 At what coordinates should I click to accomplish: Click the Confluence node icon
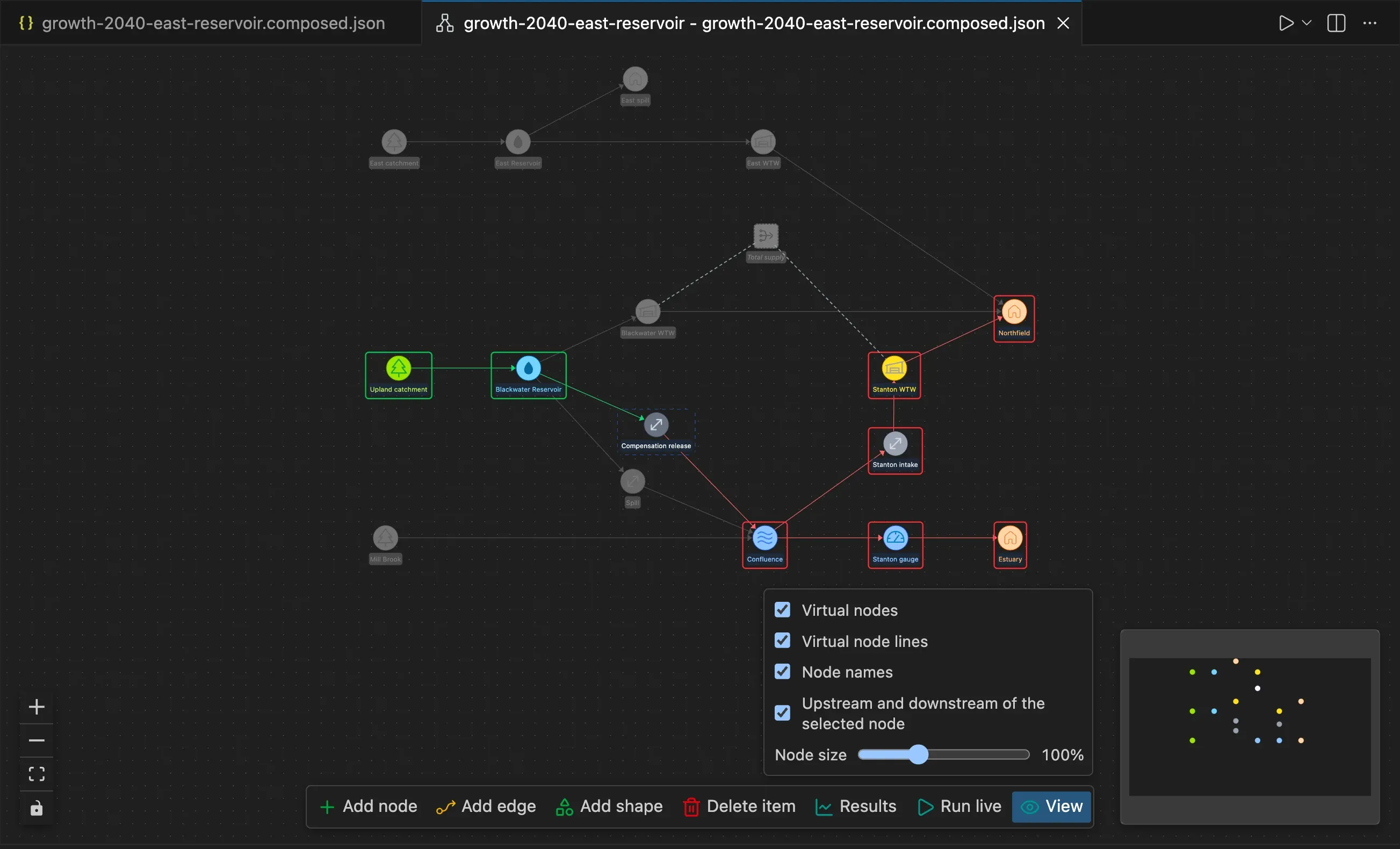click(x=765, y=537)
